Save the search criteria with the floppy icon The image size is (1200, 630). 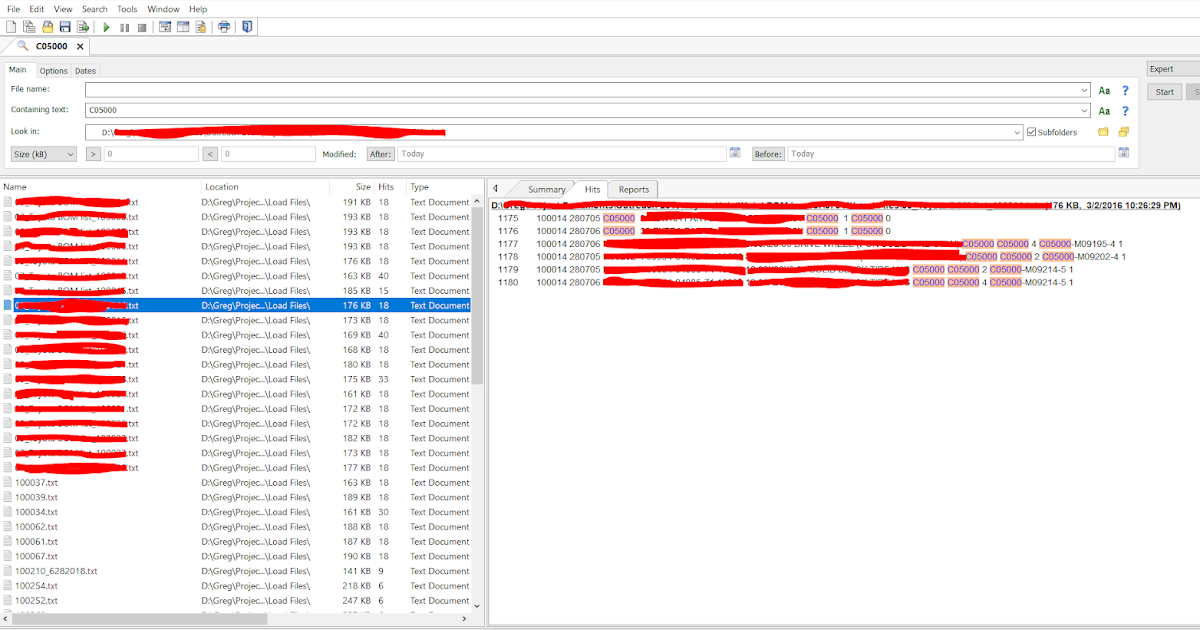tap(66, 27)
